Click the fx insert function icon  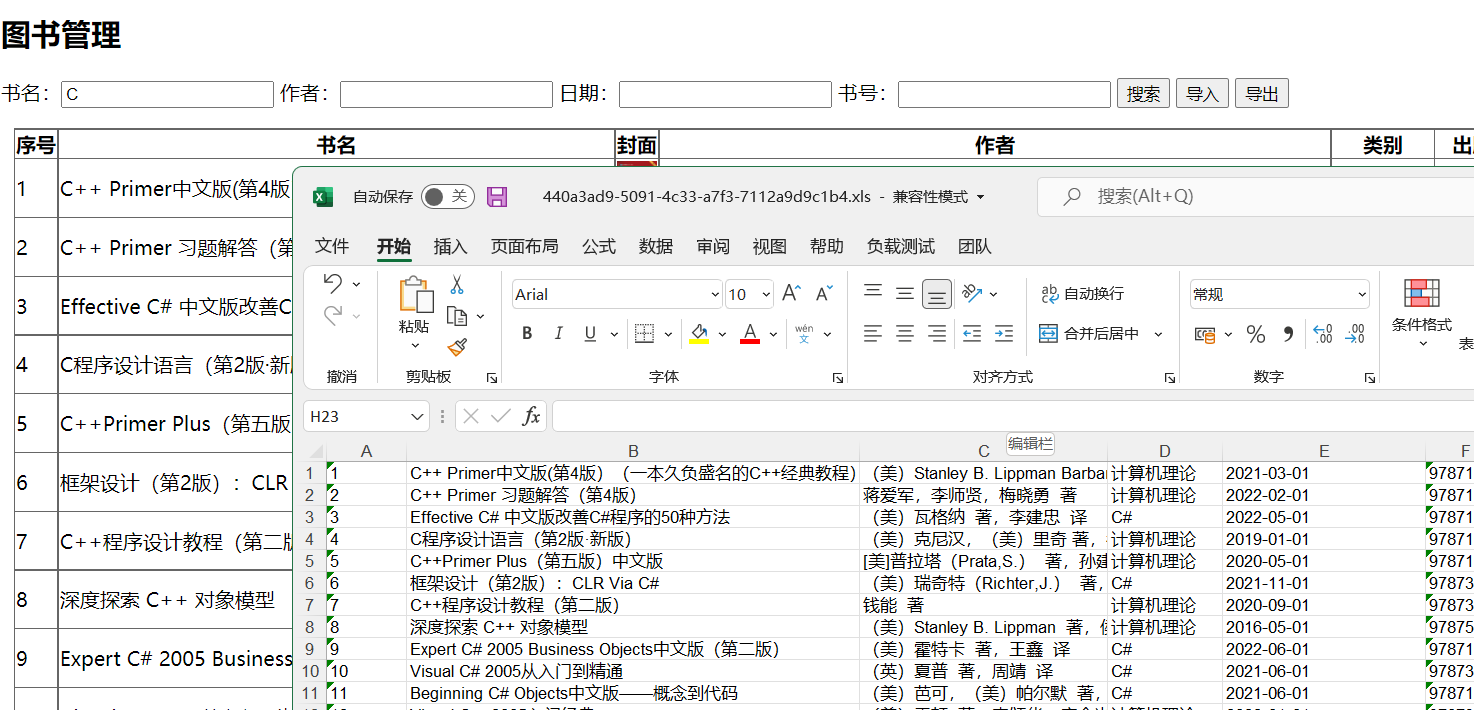click(x=531, y=416)
